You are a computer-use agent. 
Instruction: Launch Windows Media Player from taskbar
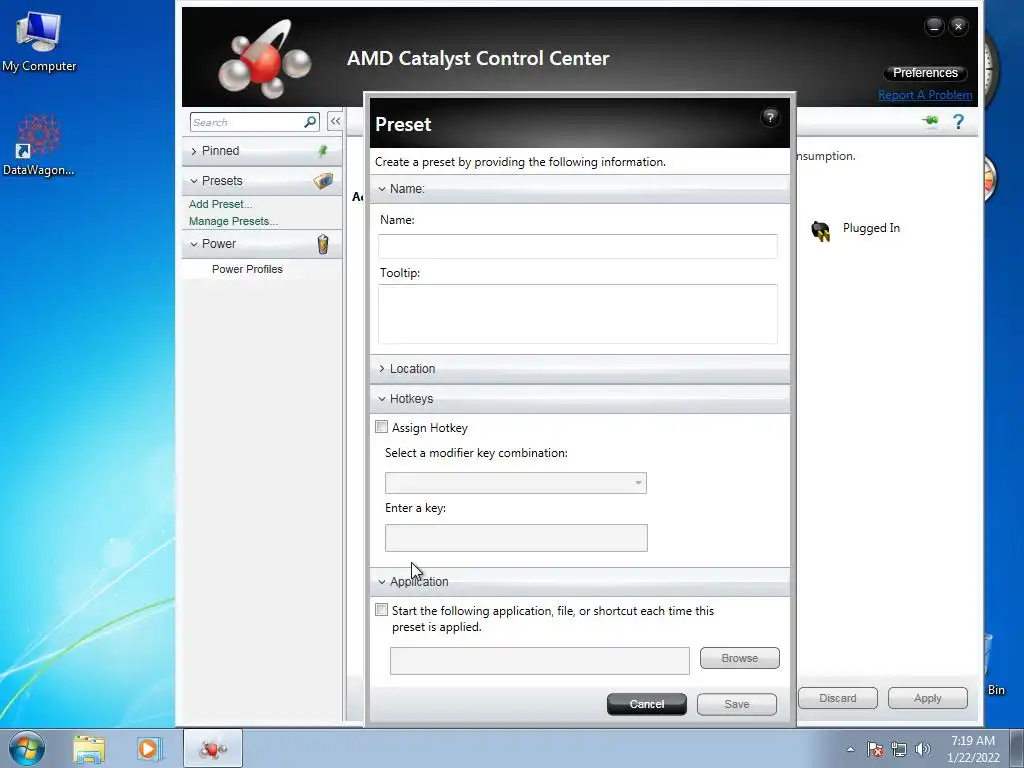(x=148, y=748)
